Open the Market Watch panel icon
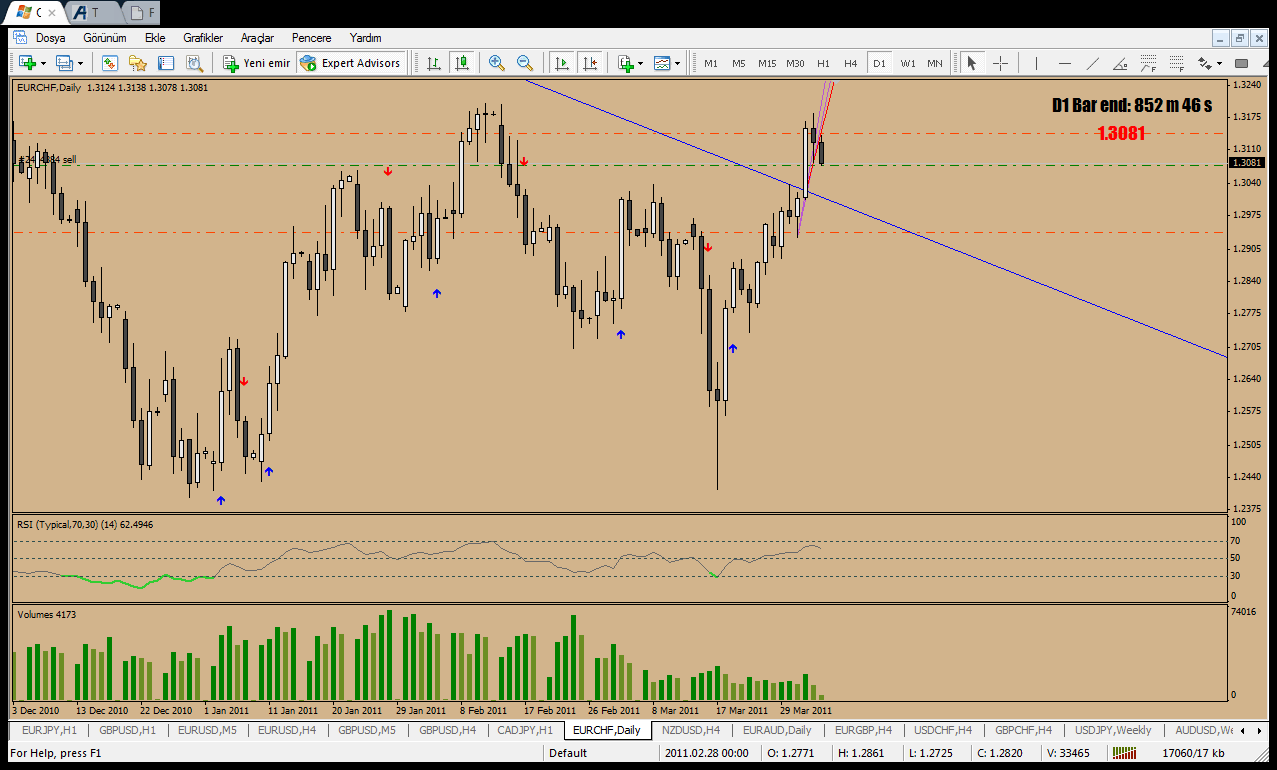The image size is (1277, 770). 109,63
